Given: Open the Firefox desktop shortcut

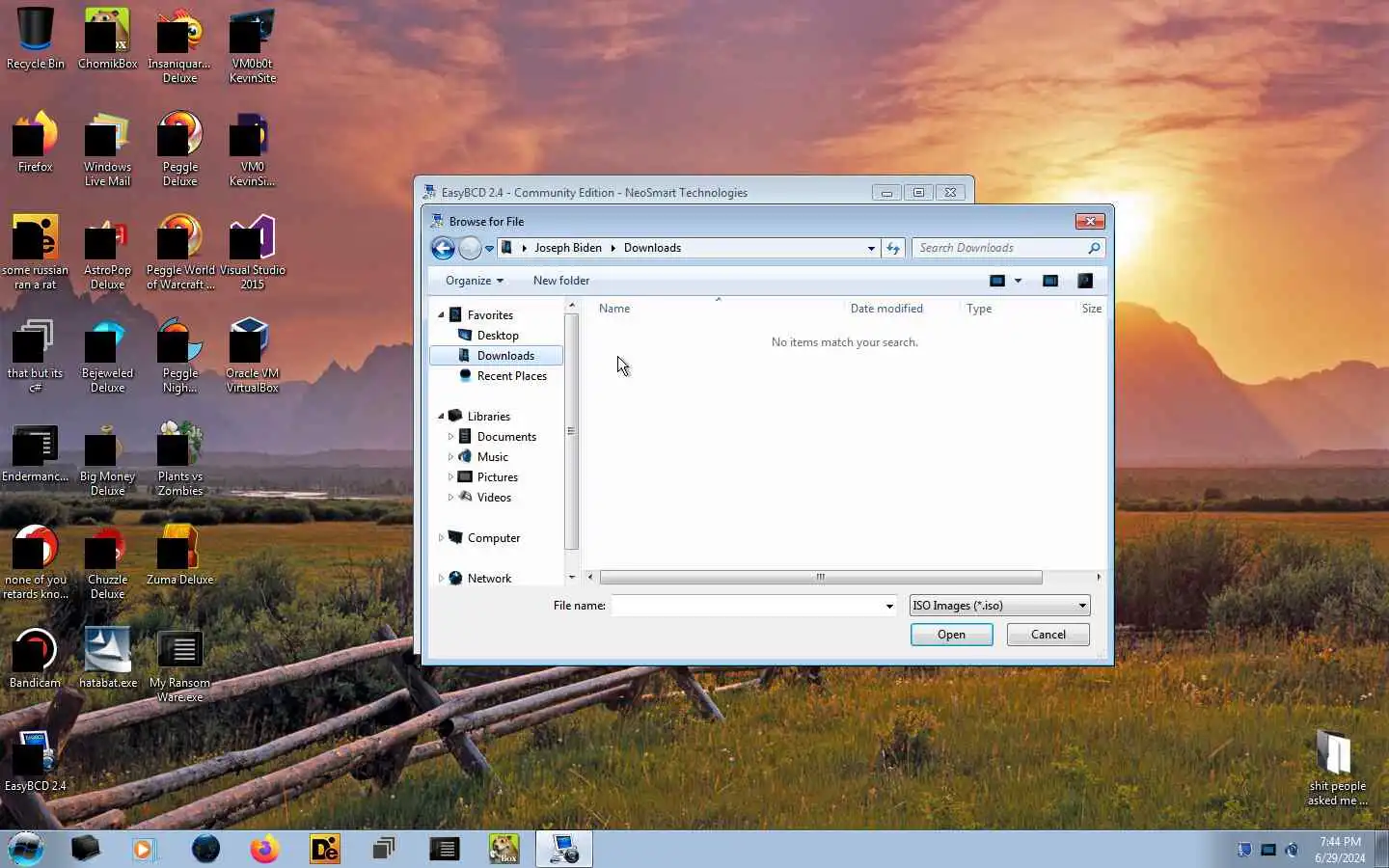Looking at the screenshot, I should coord(36,142).
